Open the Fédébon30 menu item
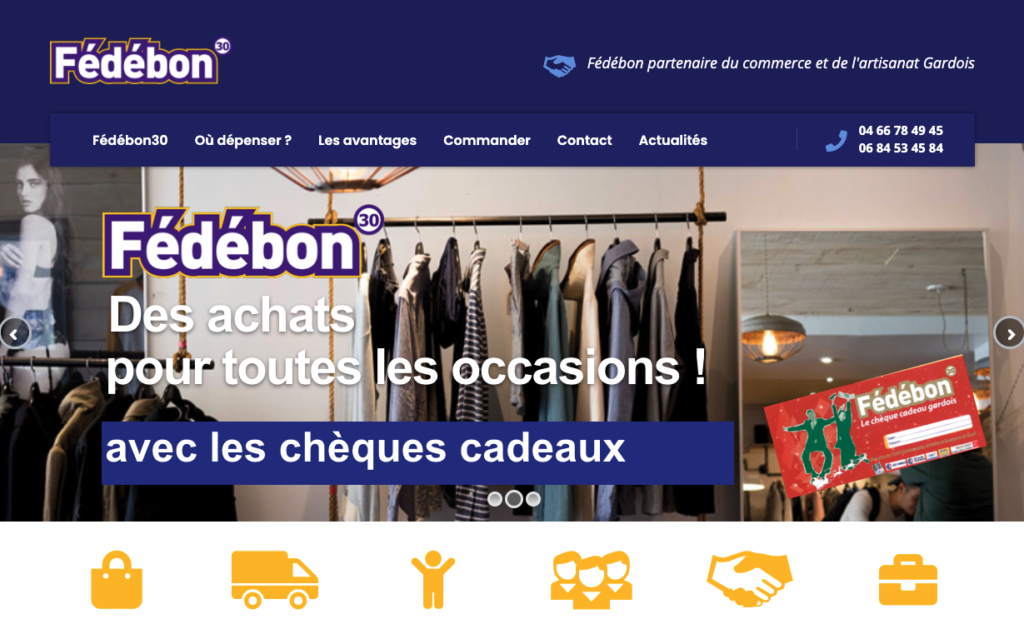This screenshot has width=1024, height=624. click(x=130, y=140)
